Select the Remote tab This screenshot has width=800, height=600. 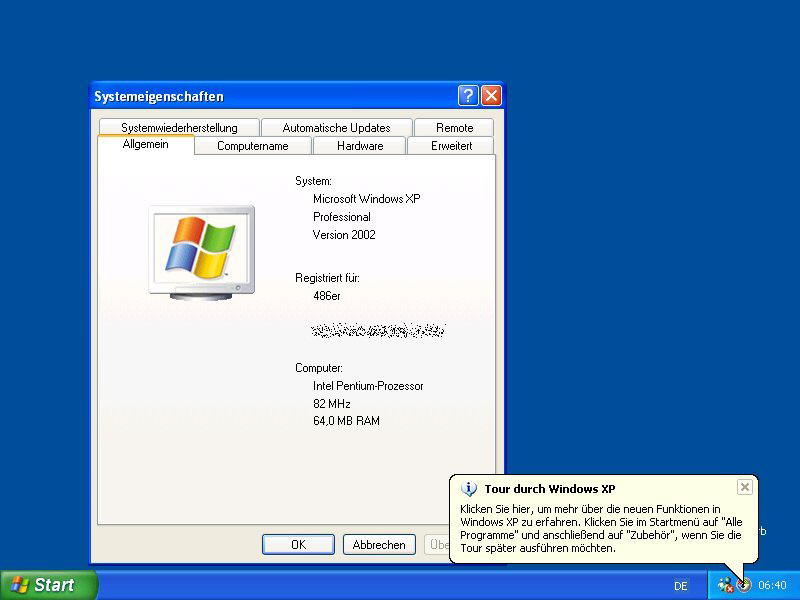point(454,128)
